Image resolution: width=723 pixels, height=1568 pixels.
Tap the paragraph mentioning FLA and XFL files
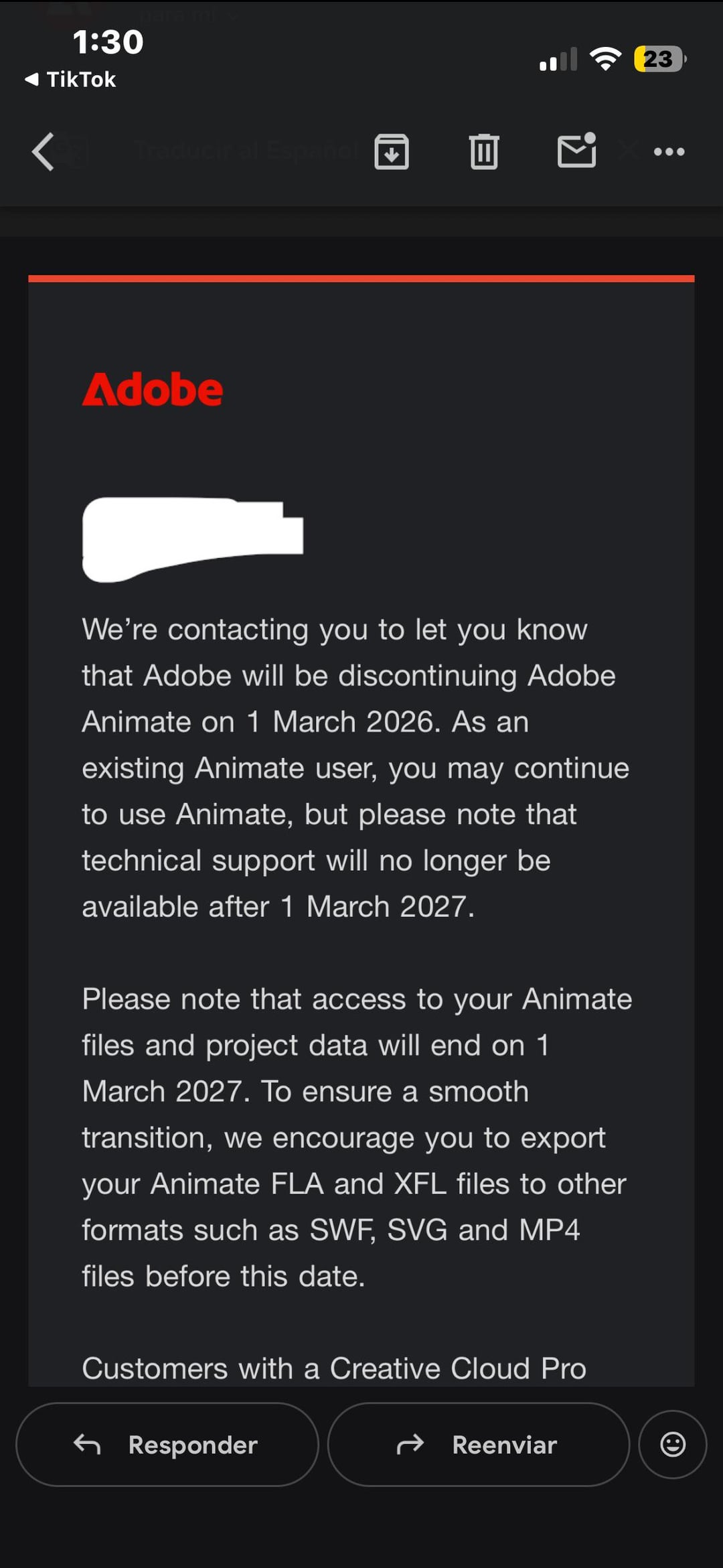pos(355,1137)
